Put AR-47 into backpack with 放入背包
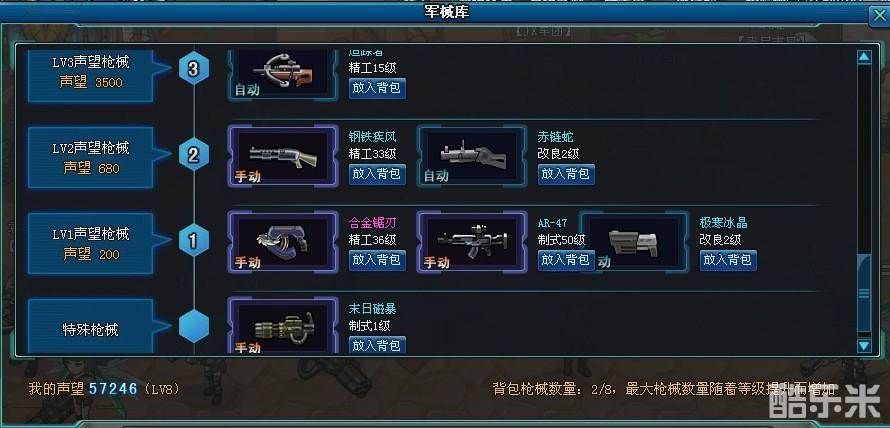890x428 pixels. (566, 260)
